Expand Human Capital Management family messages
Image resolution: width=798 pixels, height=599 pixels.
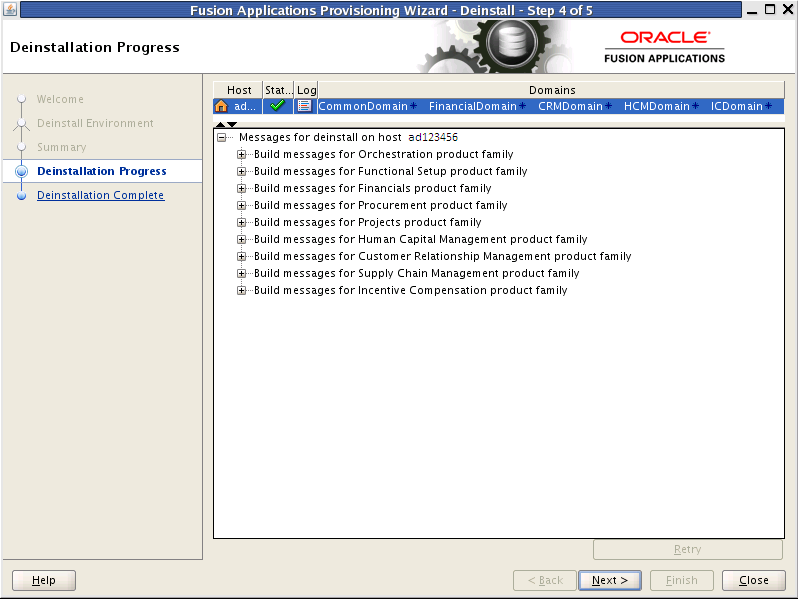242,239
